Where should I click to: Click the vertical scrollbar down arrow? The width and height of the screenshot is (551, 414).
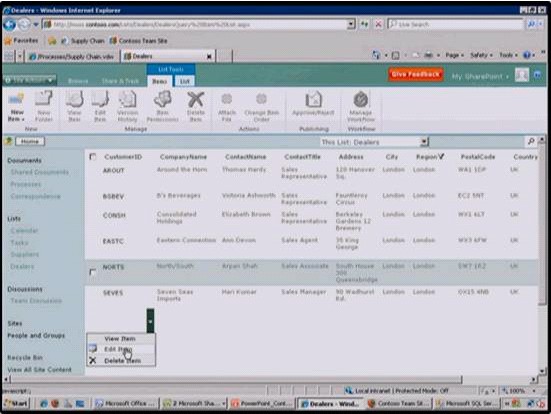pos(542,371)
